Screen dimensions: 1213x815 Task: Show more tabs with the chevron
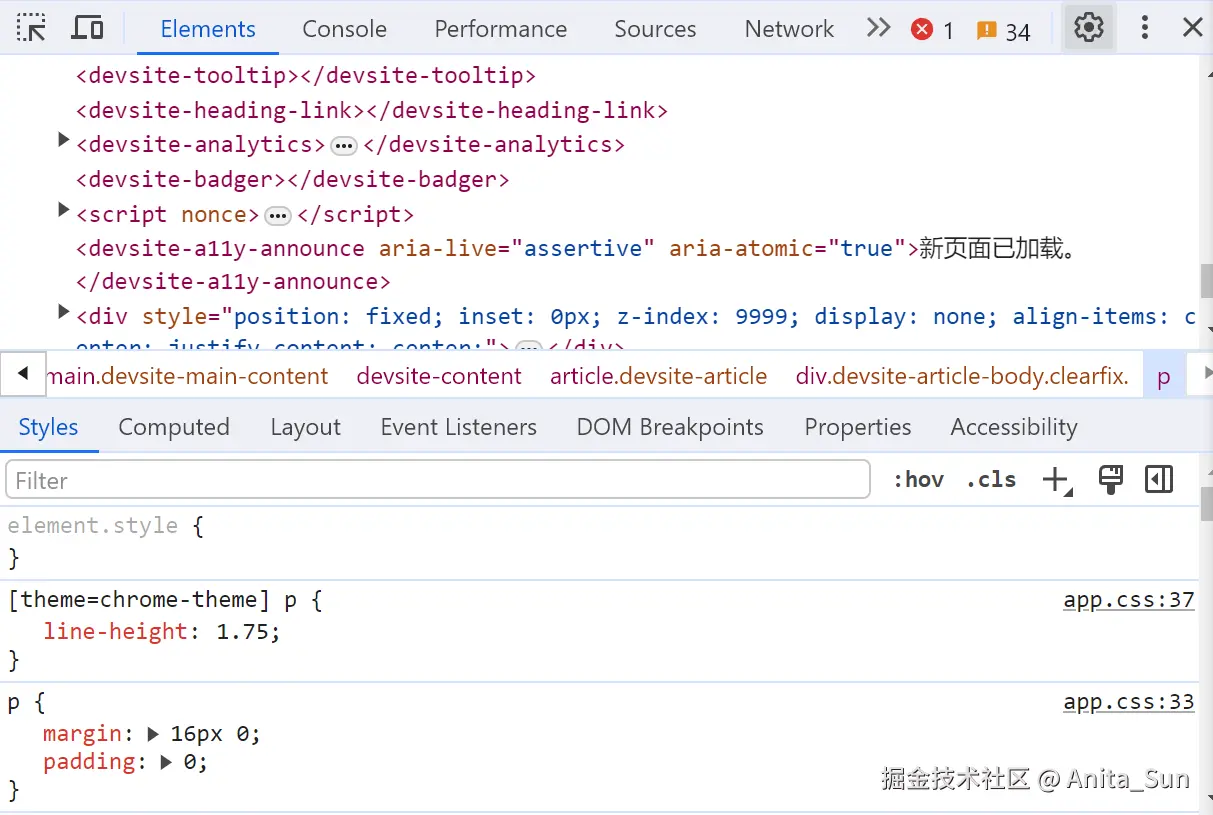[878, 28]
